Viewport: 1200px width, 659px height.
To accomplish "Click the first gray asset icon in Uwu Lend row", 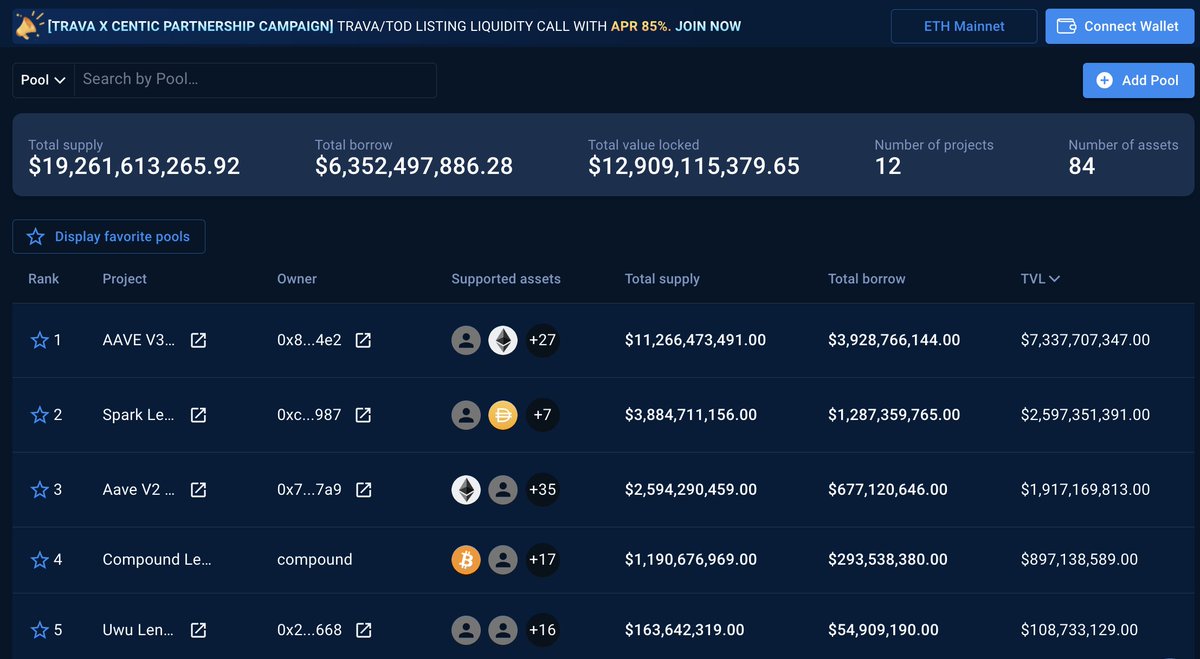I will [x=466, y=629].
